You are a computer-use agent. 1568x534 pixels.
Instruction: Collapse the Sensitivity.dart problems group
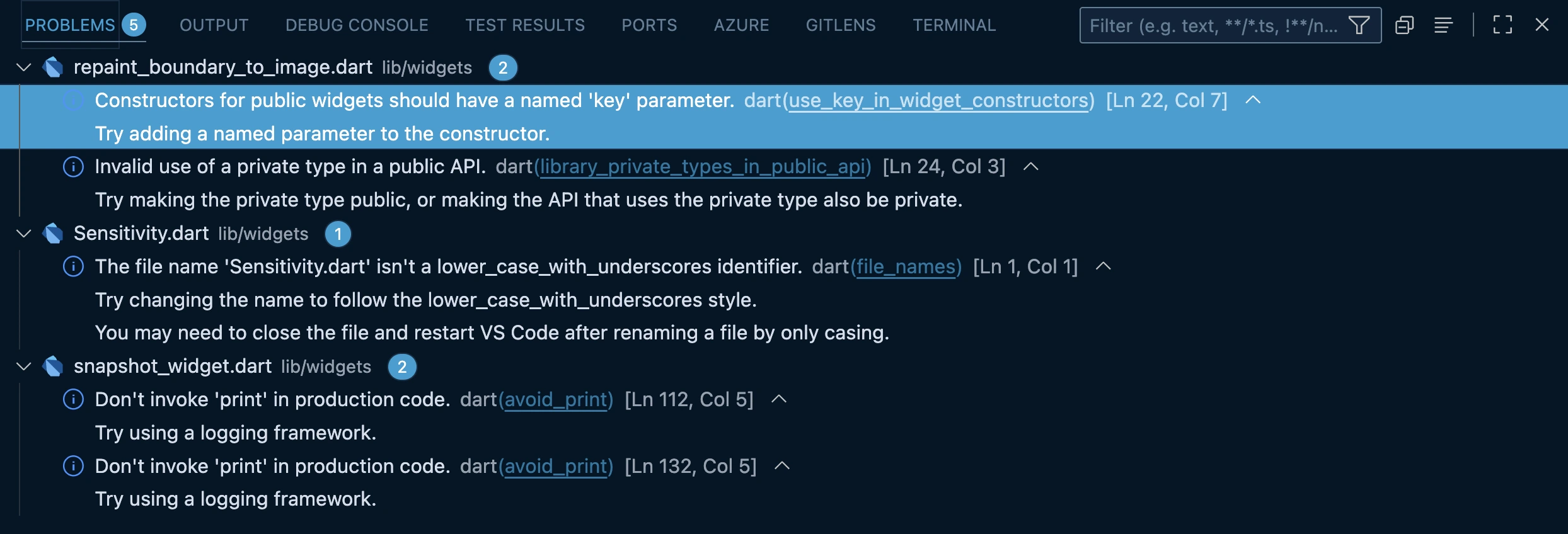coord(24,234)
